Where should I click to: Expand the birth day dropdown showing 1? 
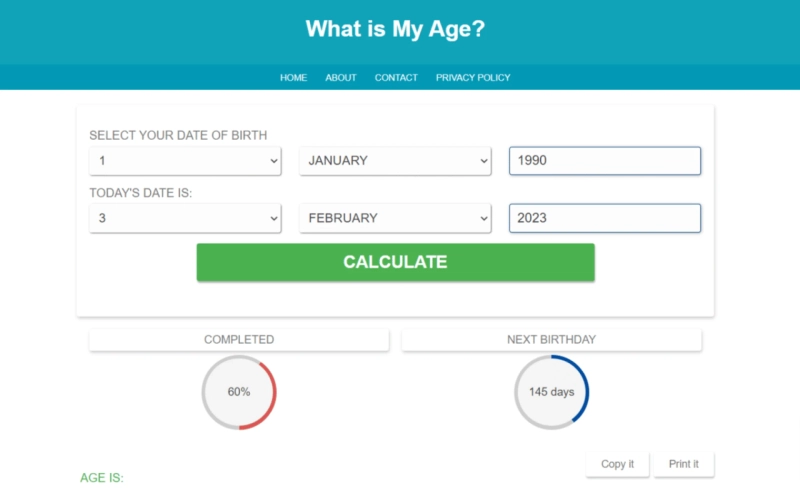point(185,161)
